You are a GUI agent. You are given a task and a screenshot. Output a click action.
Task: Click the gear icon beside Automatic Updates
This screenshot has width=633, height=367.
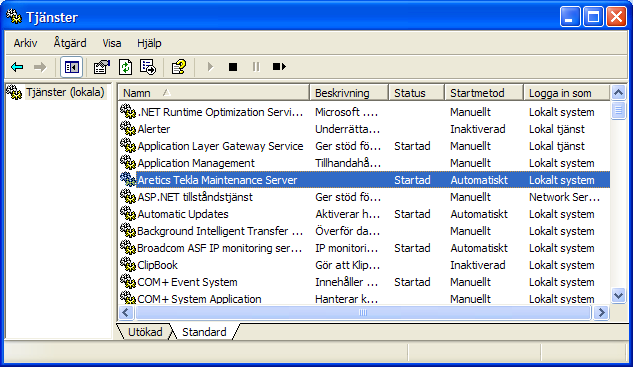click(x=128, y=213)
